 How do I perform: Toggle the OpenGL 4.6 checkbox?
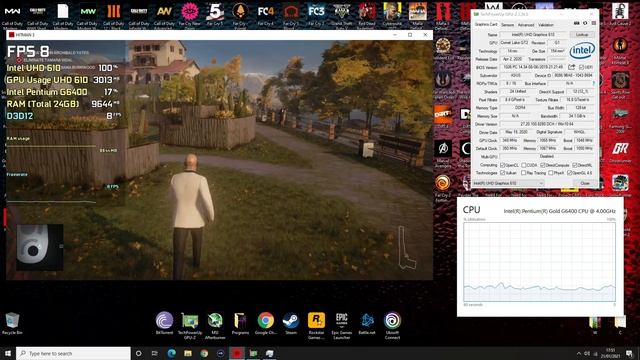569,173
